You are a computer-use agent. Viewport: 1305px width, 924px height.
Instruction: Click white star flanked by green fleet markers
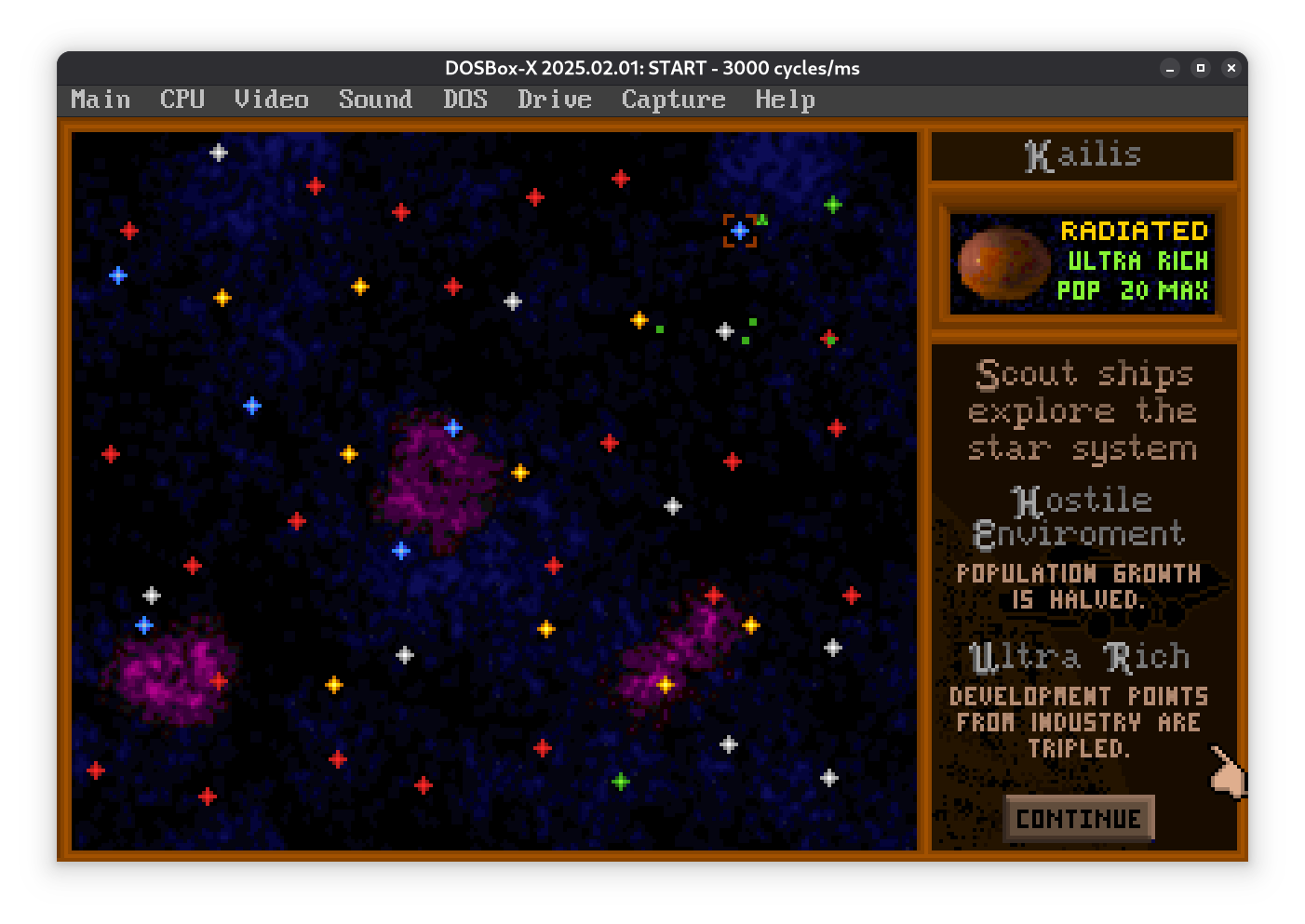point(725,331)
